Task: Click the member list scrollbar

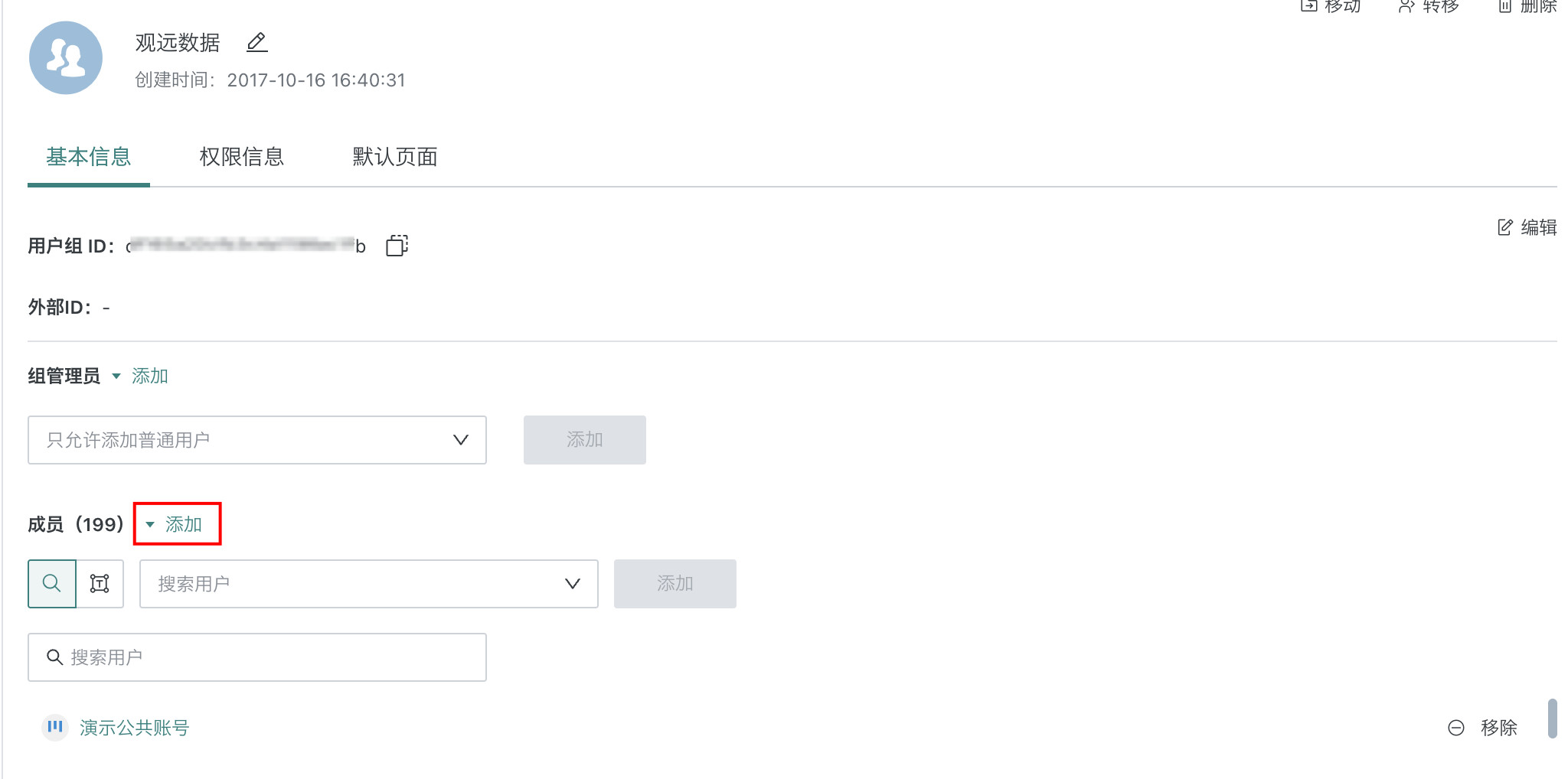Action: [x=1552, y=718]
